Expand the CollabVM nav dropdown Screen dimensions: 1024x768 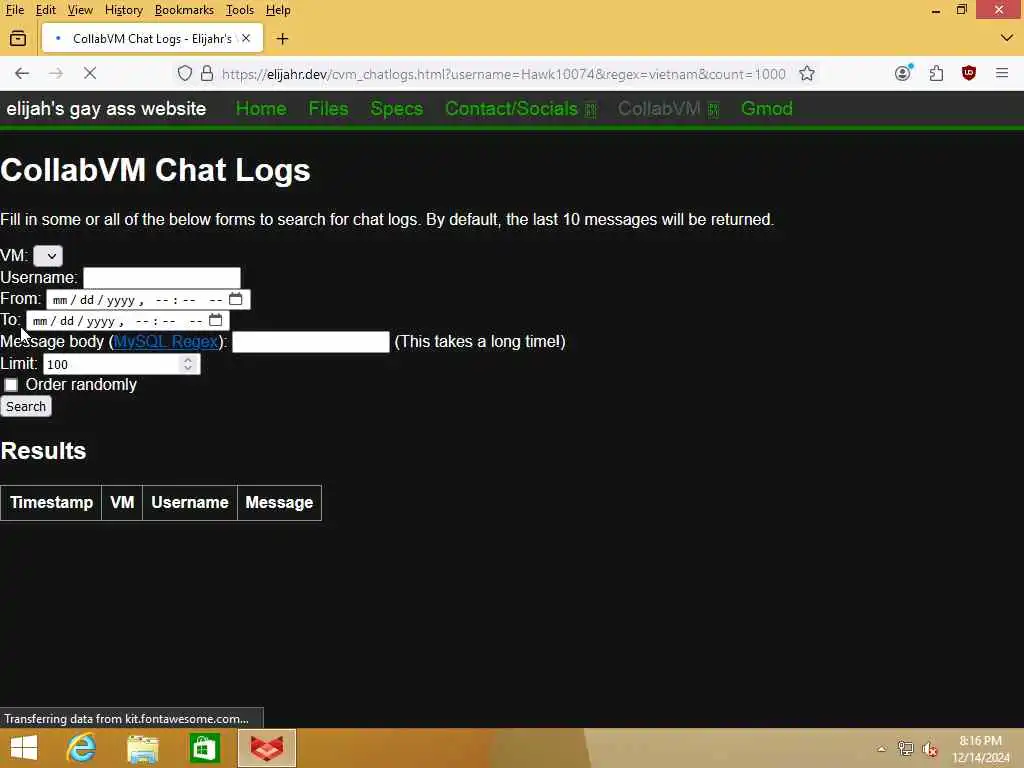point(668,108)
